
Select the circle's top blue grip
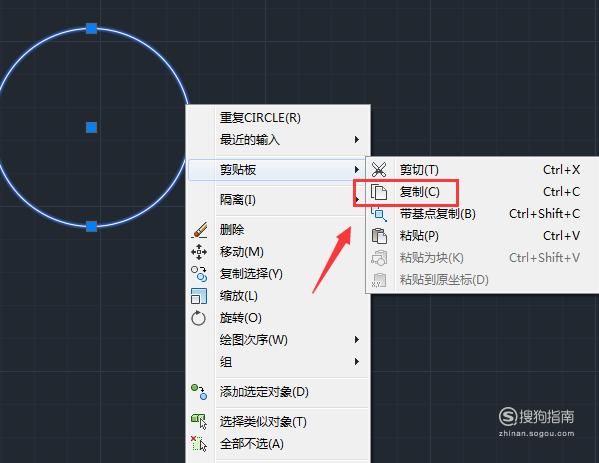click(91, 28)
